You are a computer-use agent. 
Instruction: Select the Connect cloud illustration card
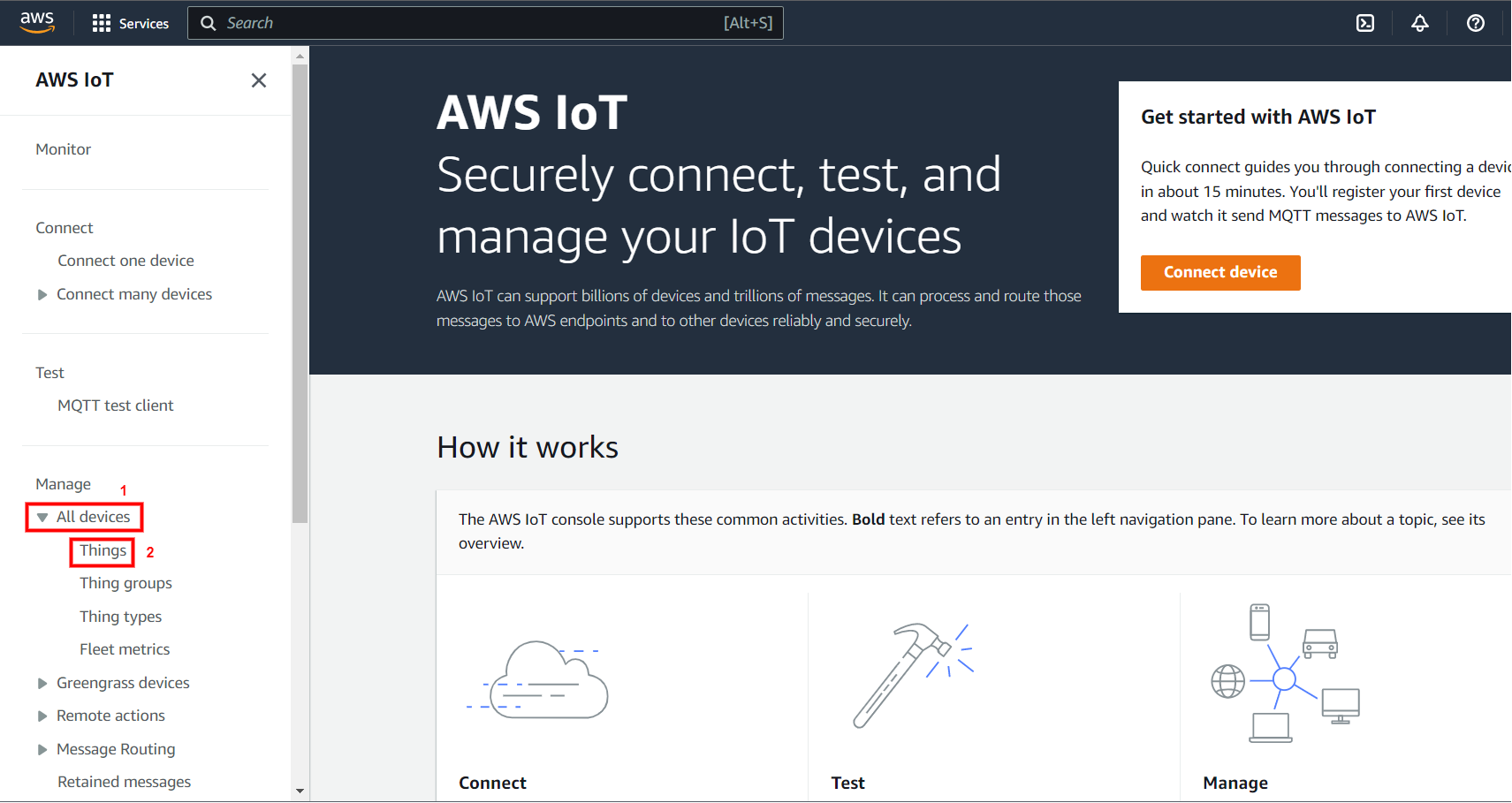[541, 680]
